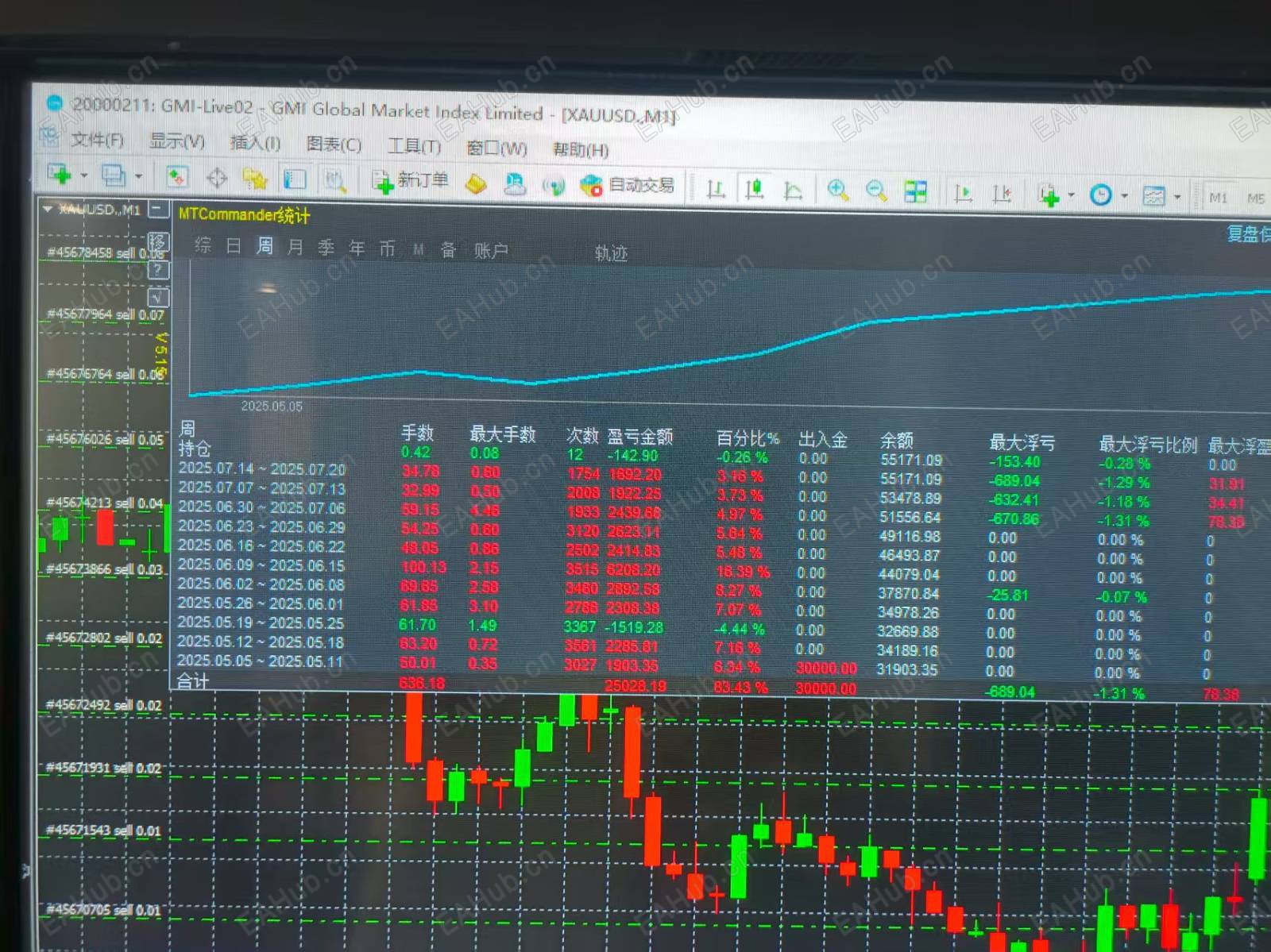1271x952 pixels.
Task: Open the Profiles toolbar icon
Action: pos(114,175)
